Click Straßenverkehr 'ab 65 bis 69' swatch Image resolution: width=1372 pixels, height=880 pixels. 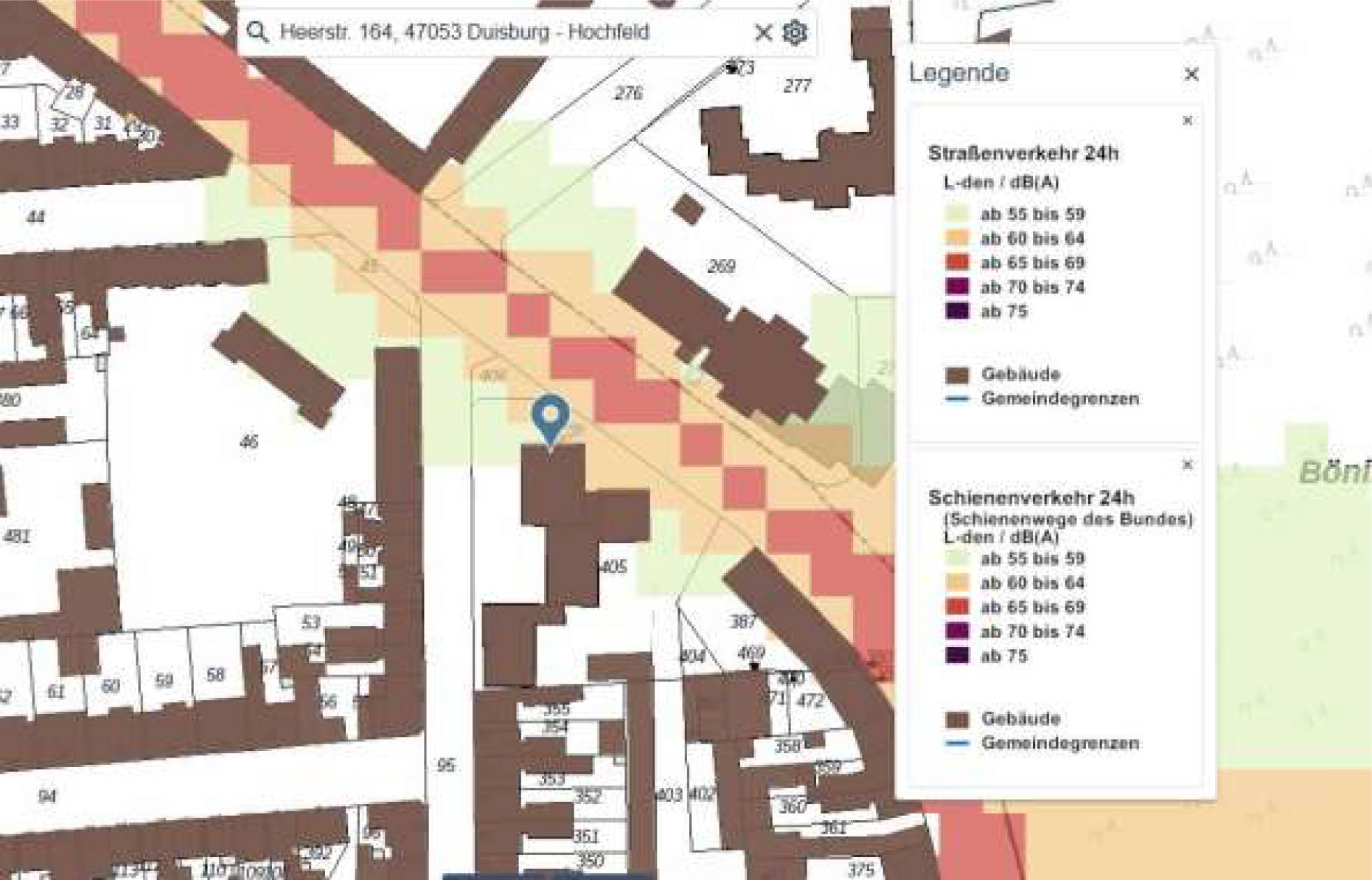tap(957, 263)
